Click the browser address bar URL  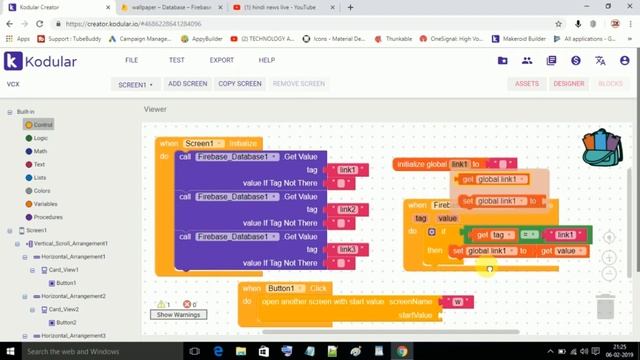click(133, 24)
